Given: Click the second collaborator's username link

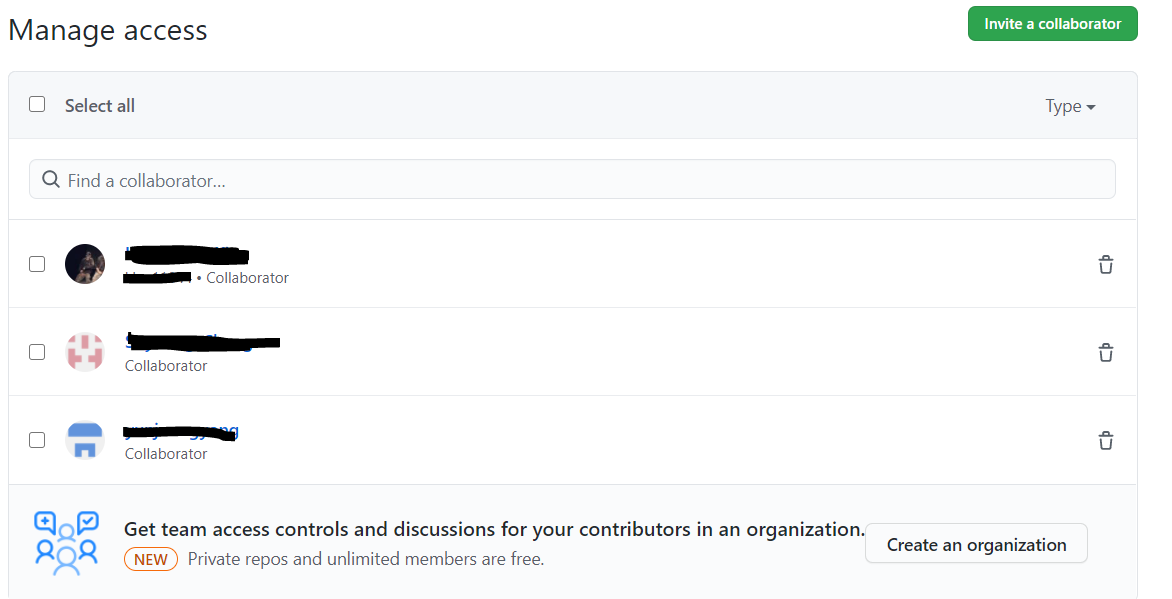Looking at the screenshot, I should 202,342.
